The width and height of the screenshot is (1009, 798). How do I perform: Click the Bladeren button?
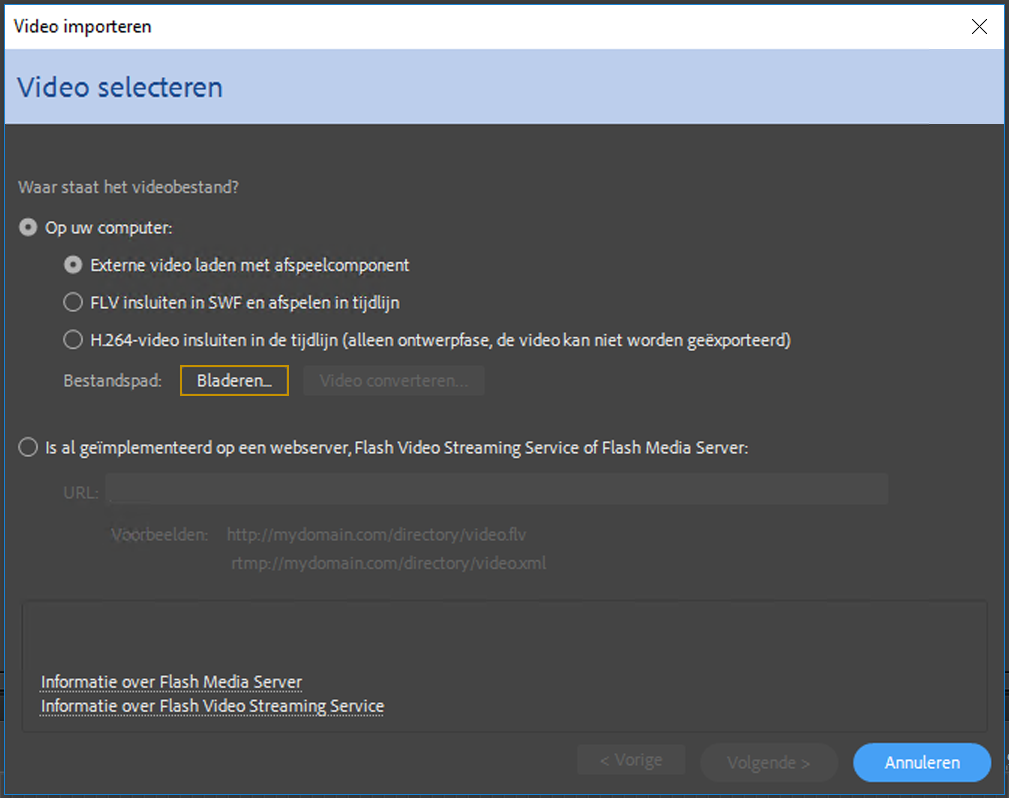pos(233,380)
